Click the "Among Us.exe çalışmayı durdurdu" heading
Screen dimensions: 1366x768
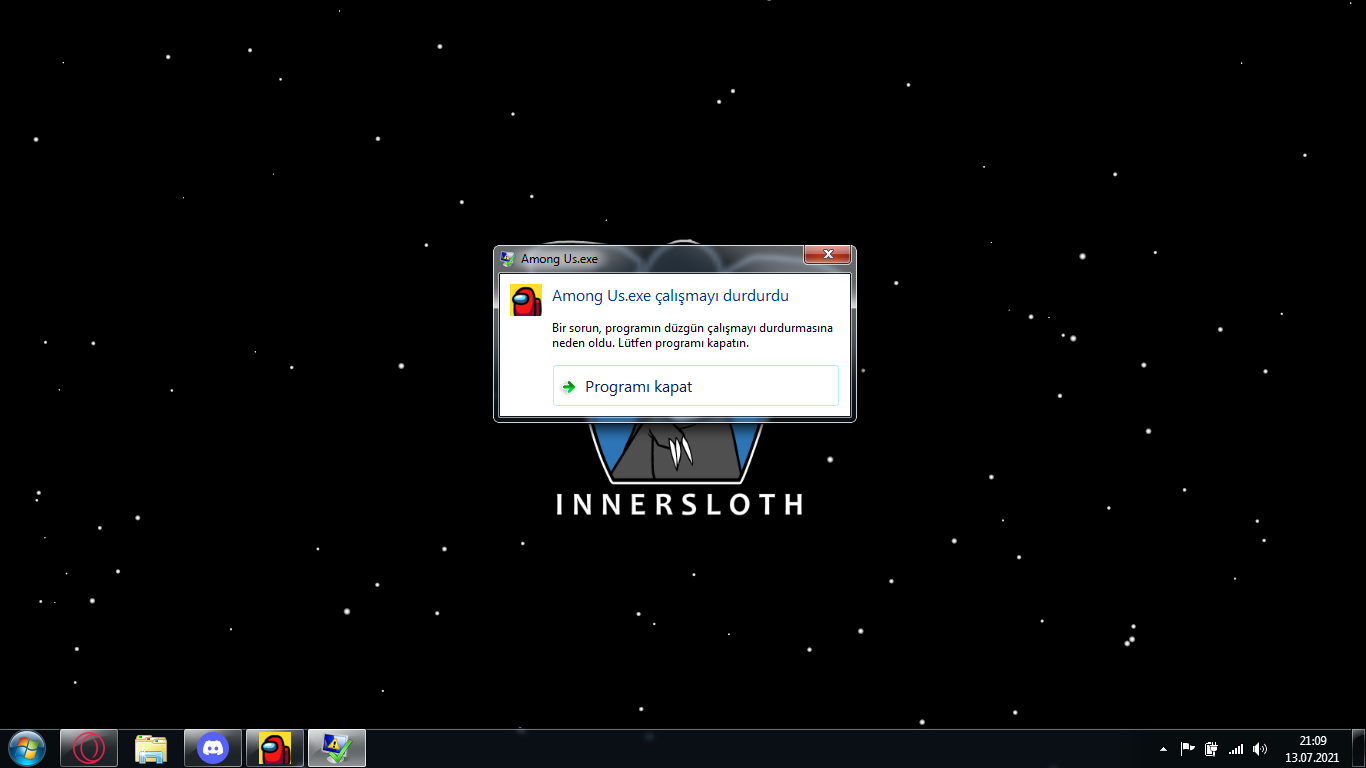pyautogui.click(x=670, y=296)
